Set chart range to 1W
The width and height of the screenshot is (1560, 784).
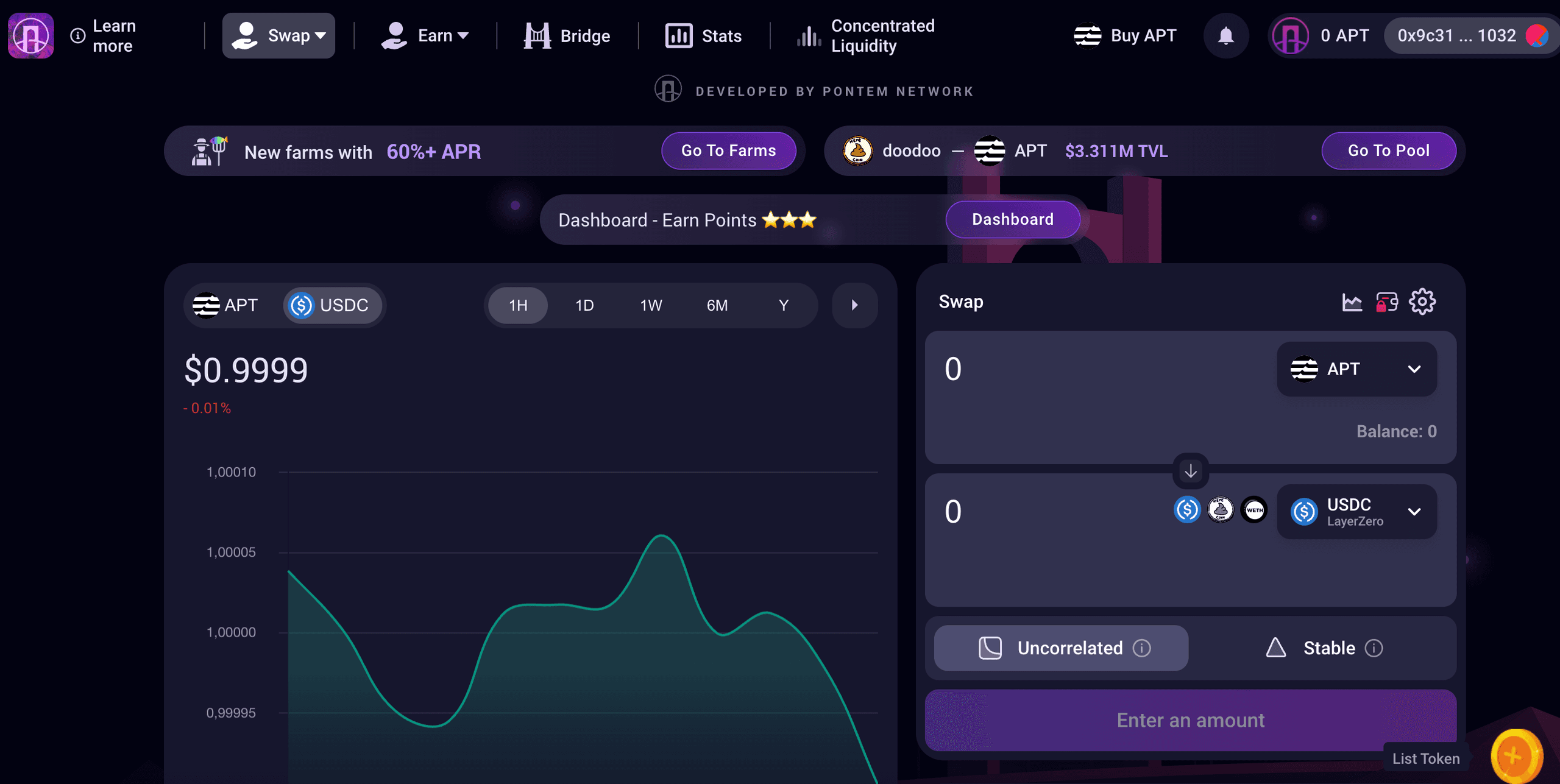651,305
